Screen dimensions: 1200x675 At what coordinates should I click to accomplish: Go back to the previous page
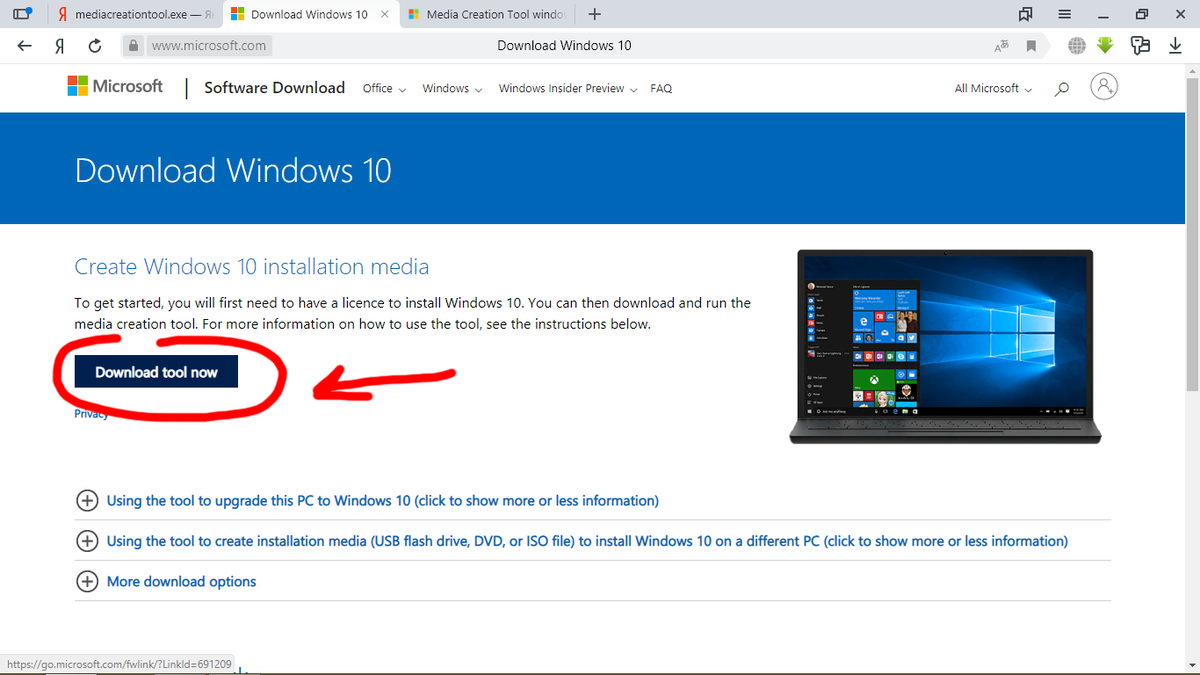click(24, 45)
